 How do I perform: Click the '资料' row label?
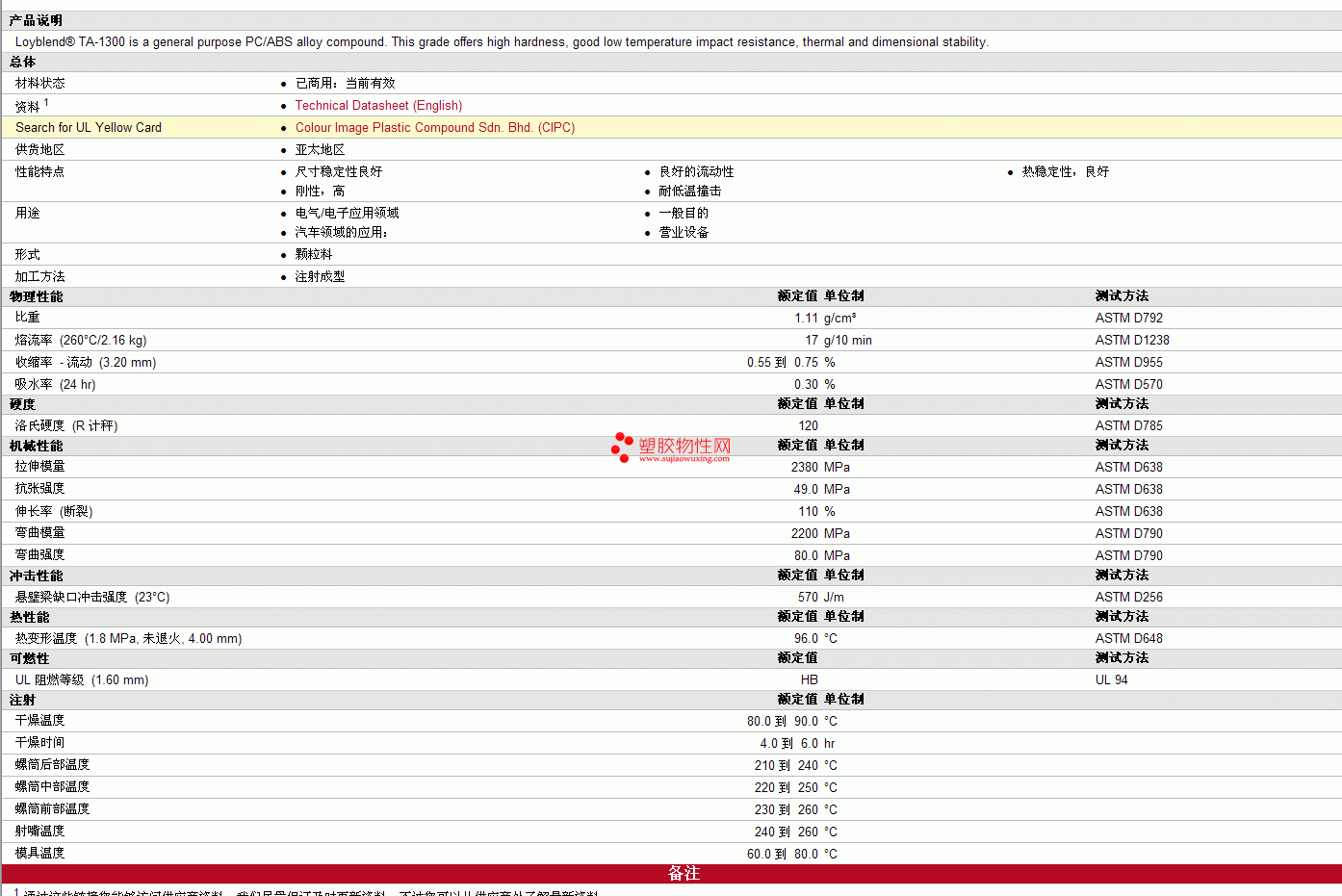tap(28, 106)
